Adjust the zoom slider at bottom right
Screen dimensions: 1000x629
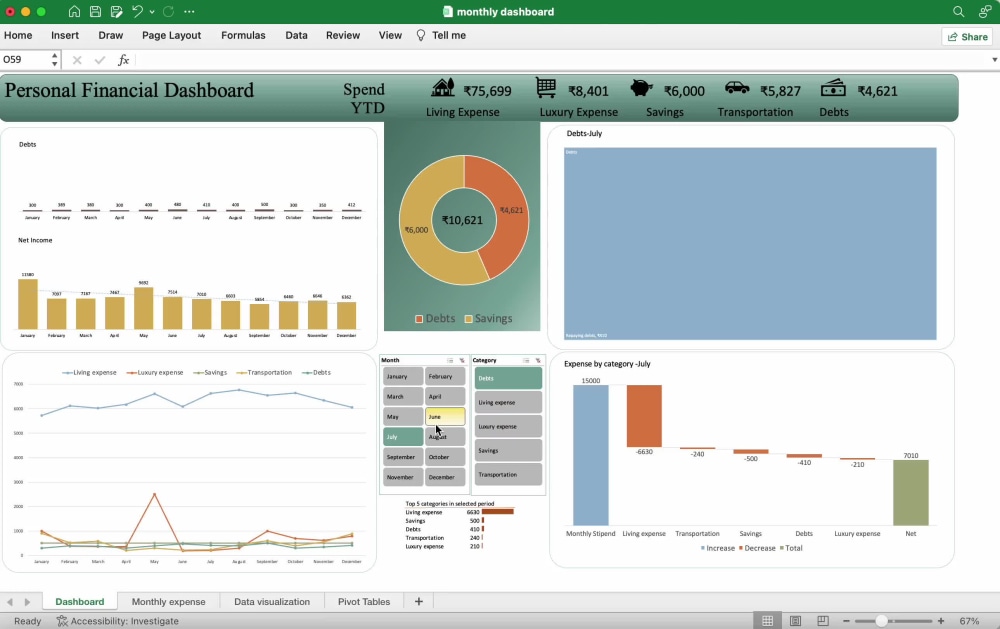tap(881, 620)
